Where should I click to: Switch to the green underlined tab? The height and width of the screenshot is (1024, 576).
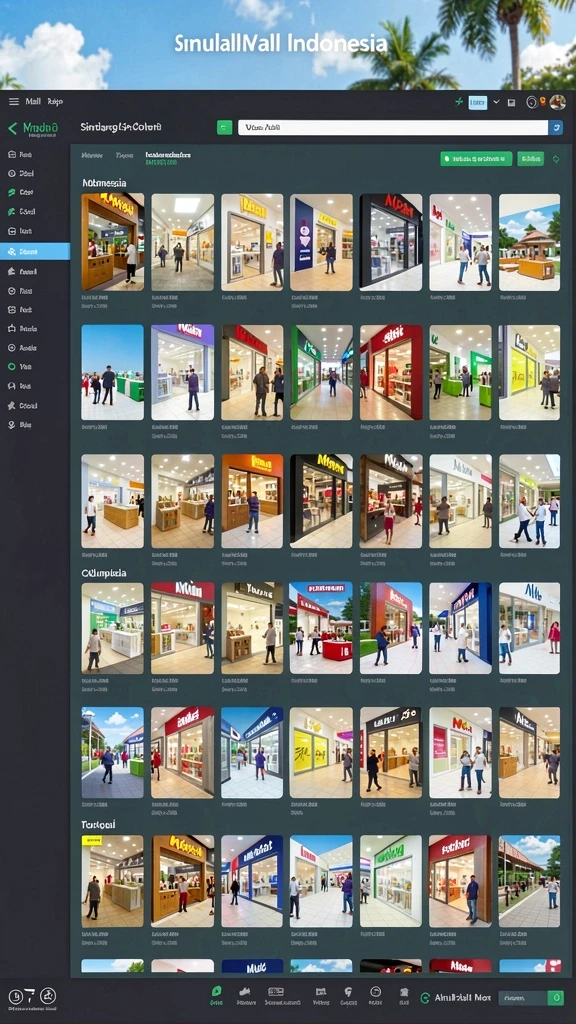click(168, 157)
